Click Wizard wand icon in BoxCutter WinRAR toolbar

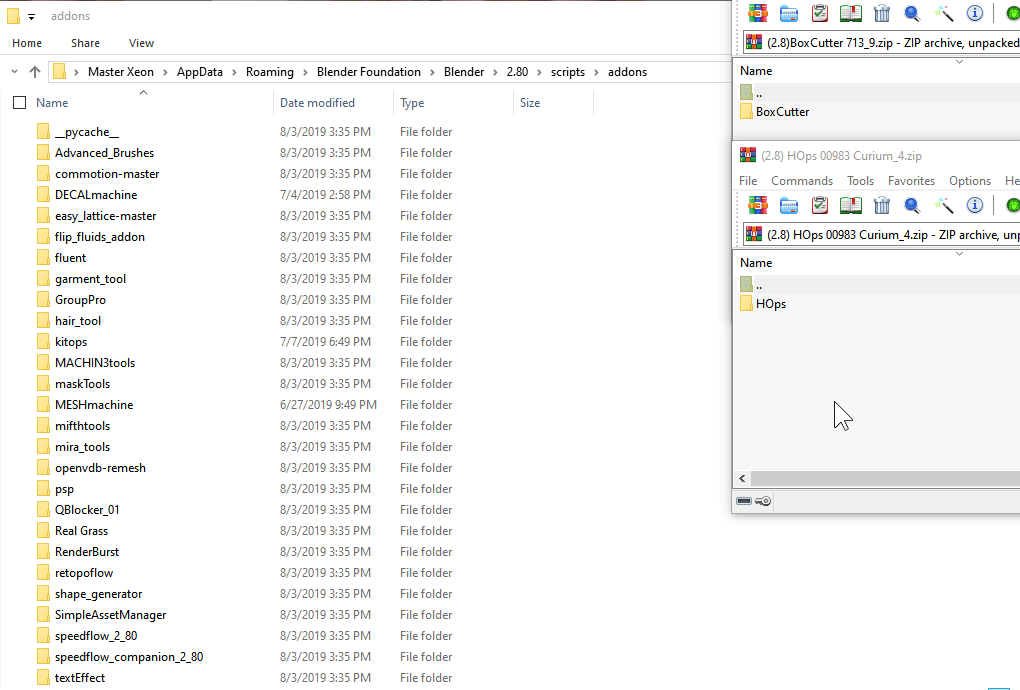coord(943,13)
